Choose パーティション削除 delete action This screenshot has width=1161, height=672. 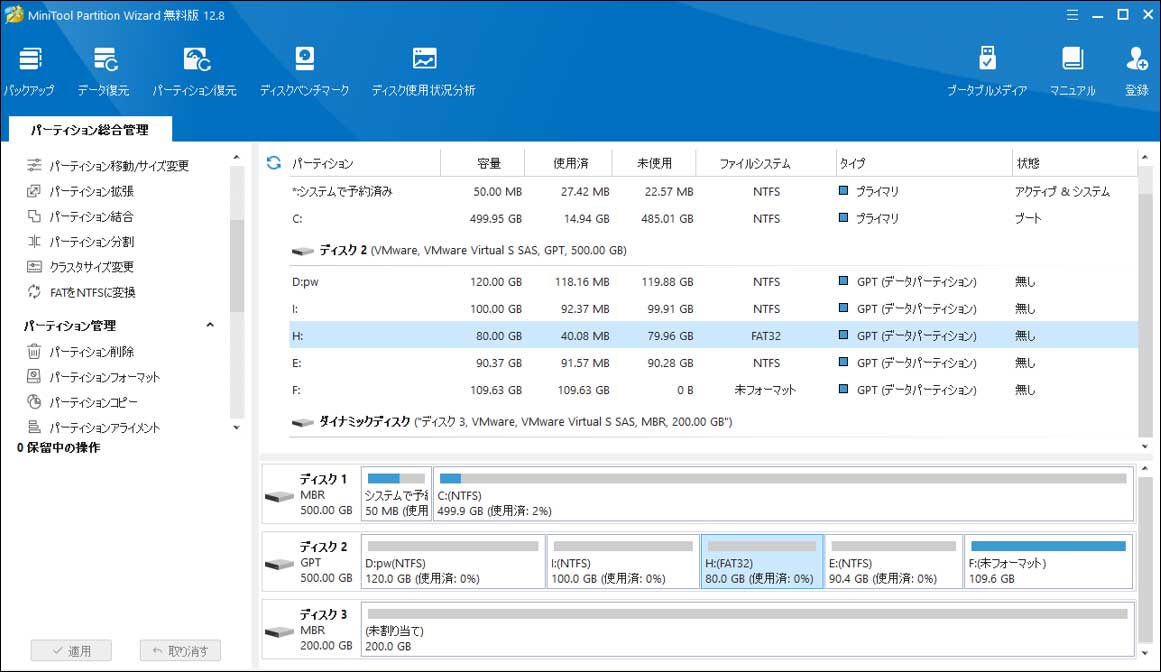[x=81, y=352]
